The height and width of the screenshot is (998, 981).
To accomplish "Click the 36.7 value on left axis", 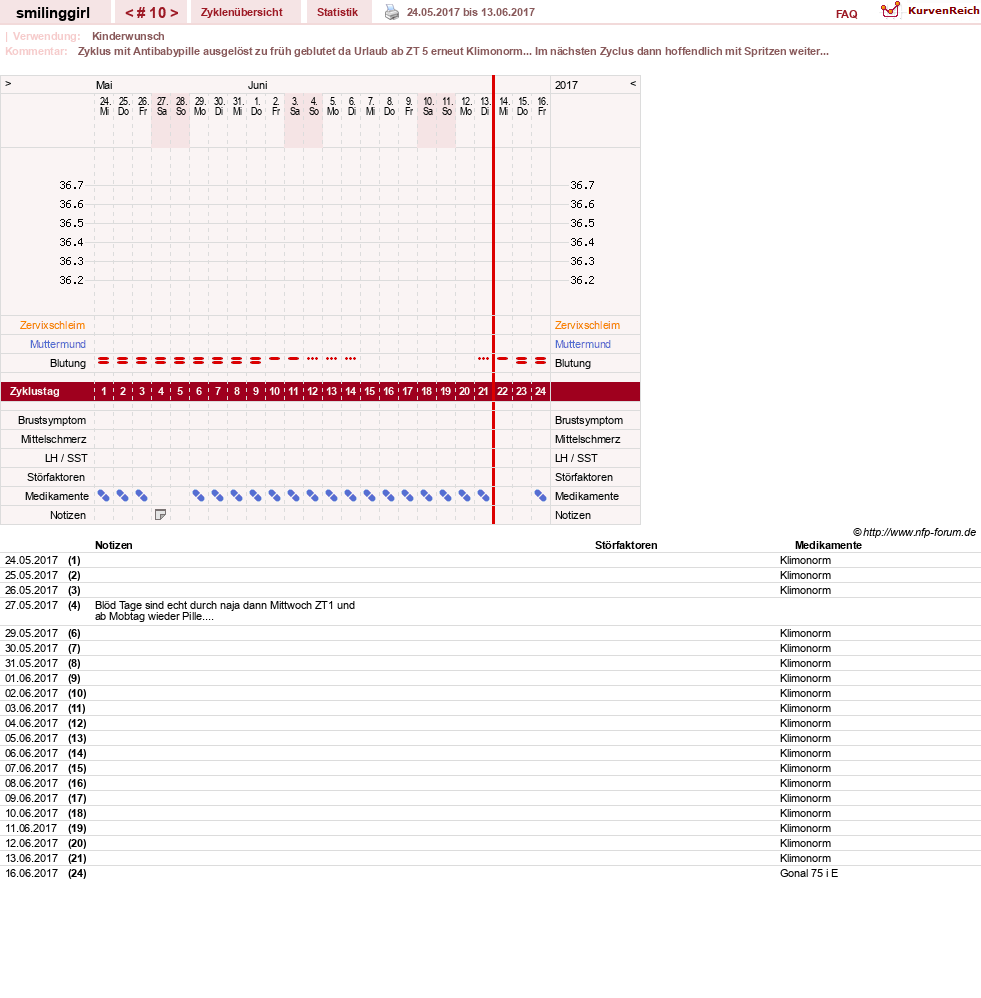I will tap(71, 185).
